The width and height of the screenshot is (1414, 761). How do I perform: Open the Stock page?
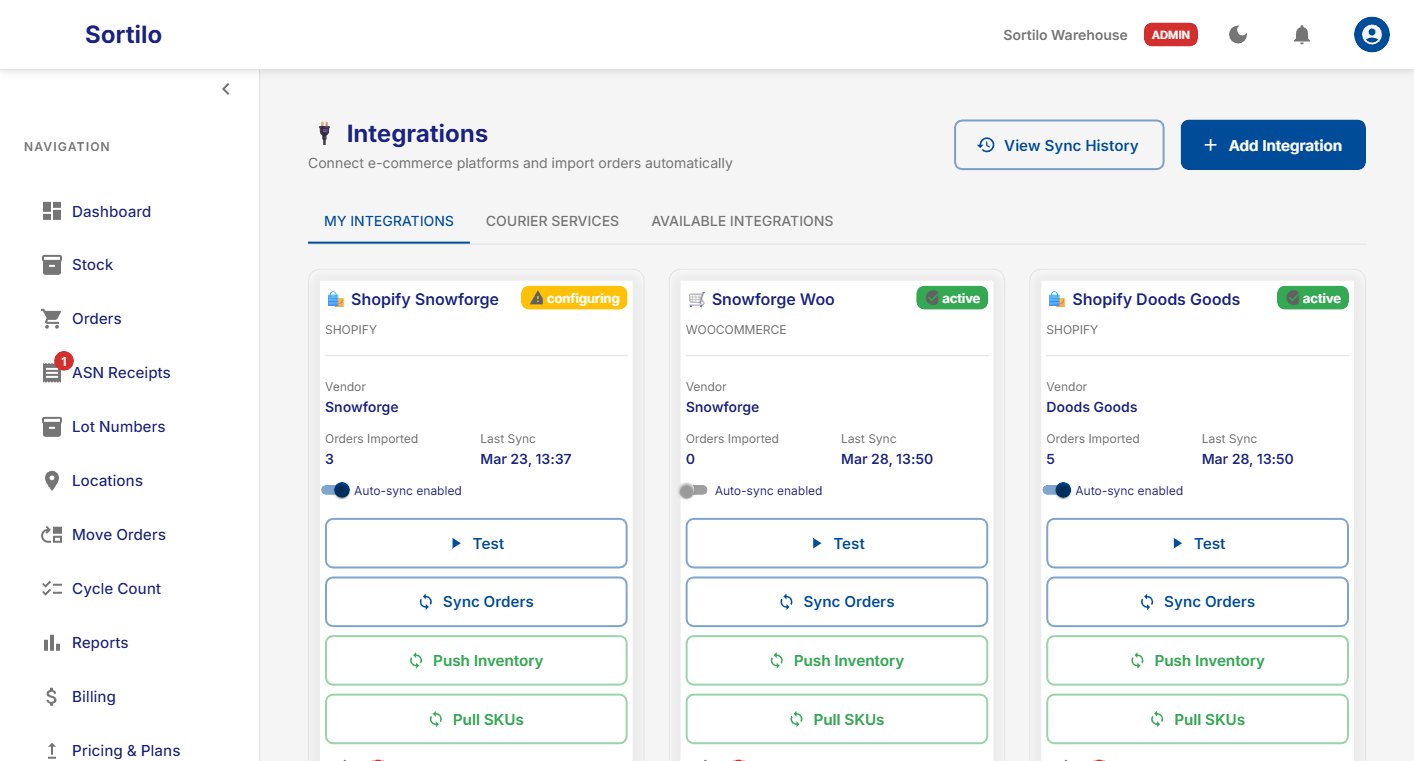pos(92,265)
